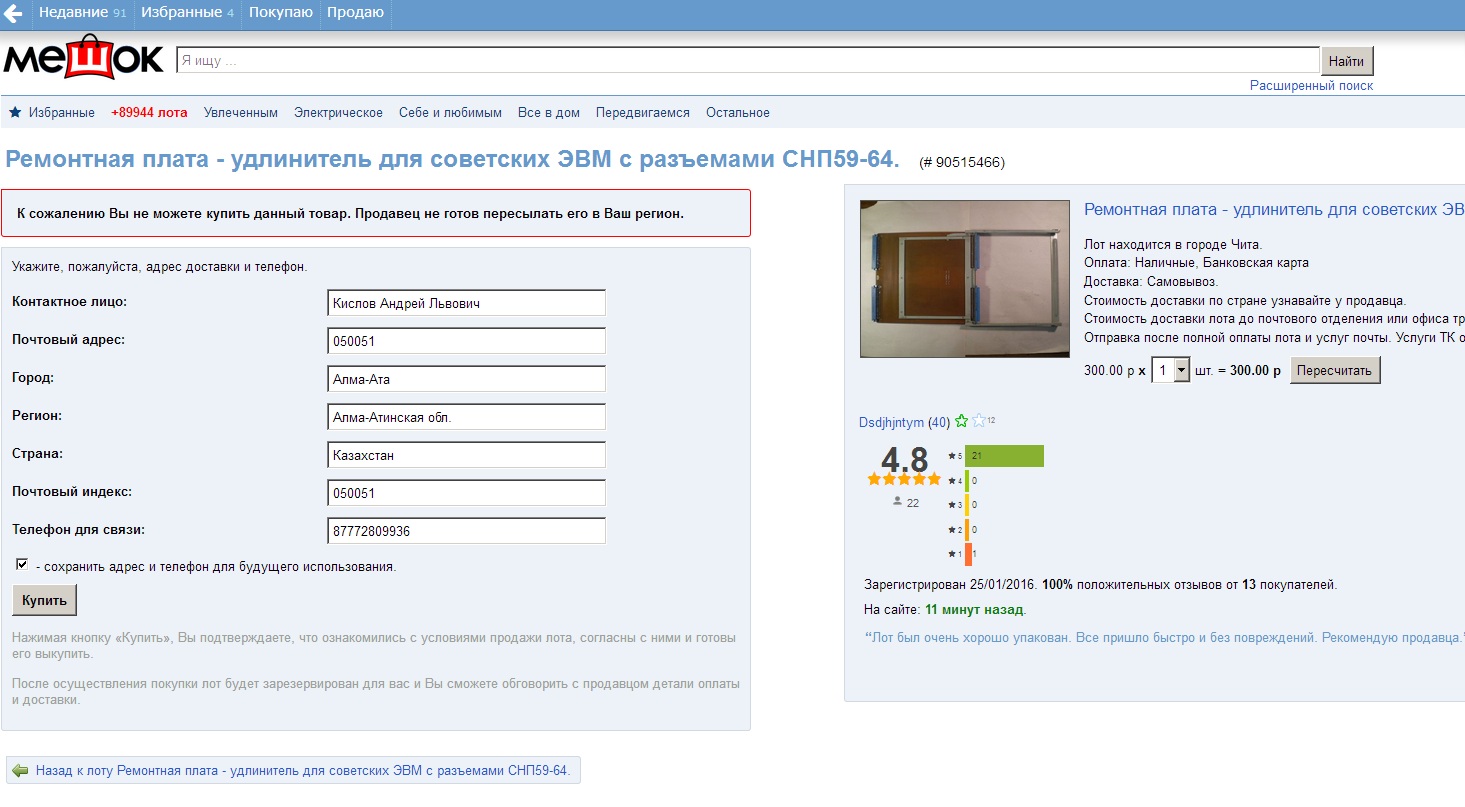Screen dimensions: 1465x807
Task: Click the reviewers count person icon
Action: click(x=897, y=502)
